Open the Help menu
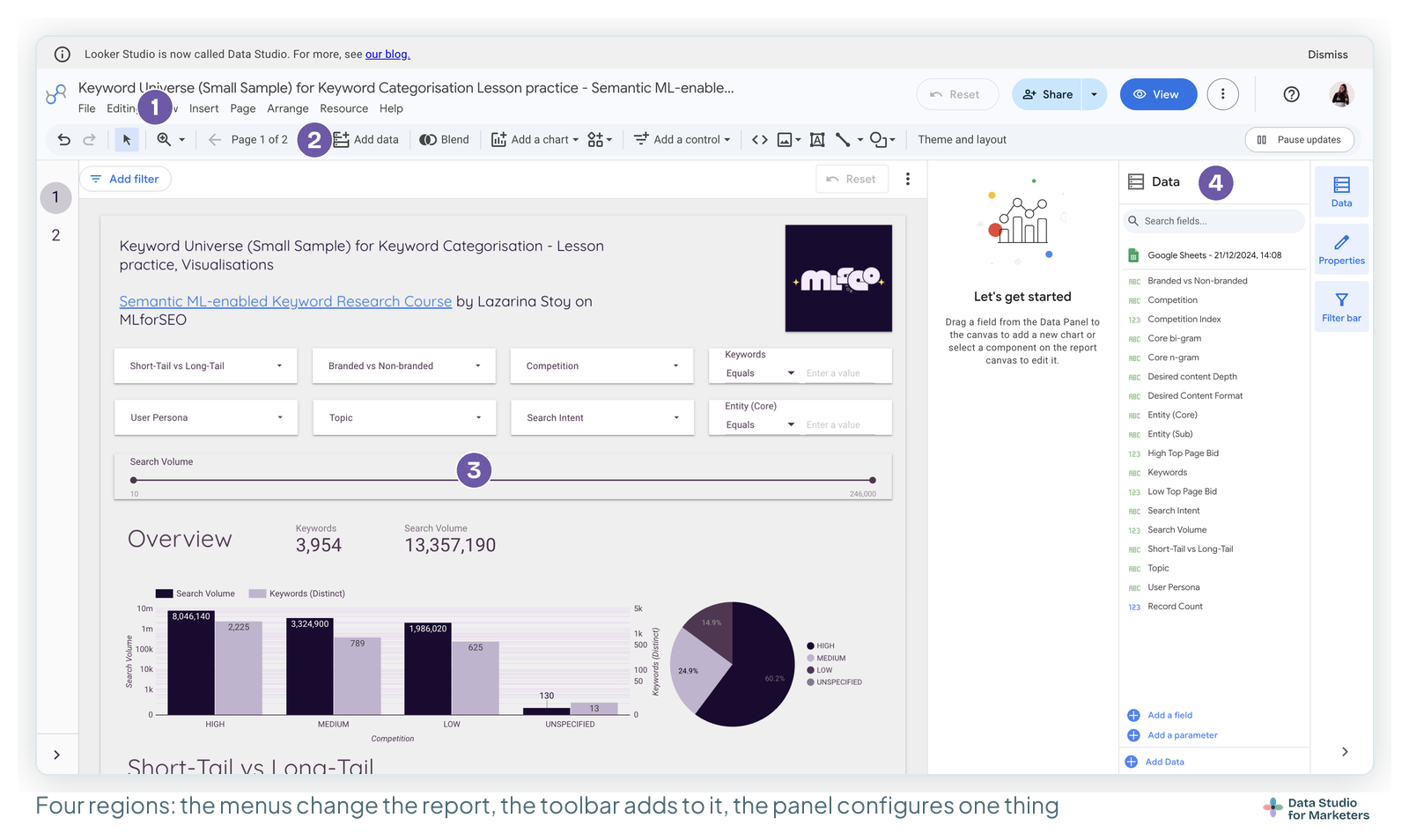Viewport: 1409px width, 840px height. [x=391, y=108]
